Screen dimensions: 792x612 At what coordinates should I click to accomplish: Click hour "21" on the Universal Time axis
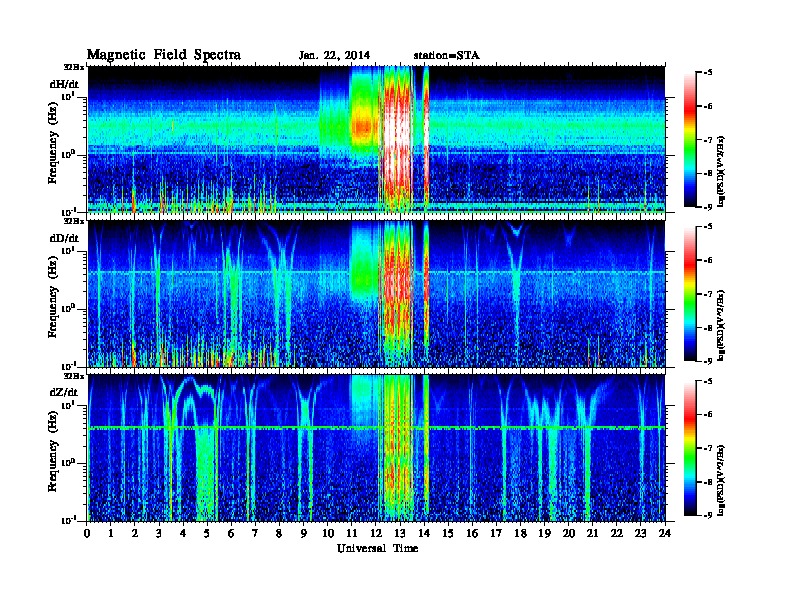(592, 533)
